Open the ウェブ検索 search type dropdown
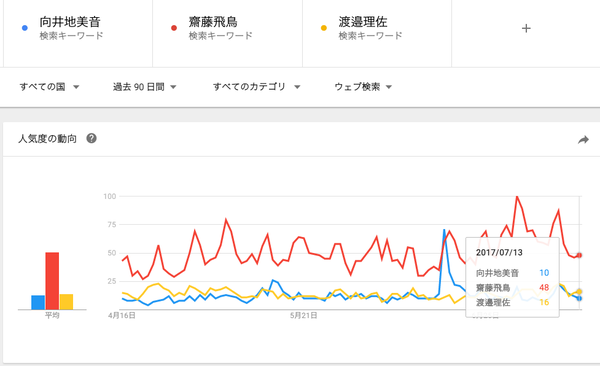 point(363,87)
